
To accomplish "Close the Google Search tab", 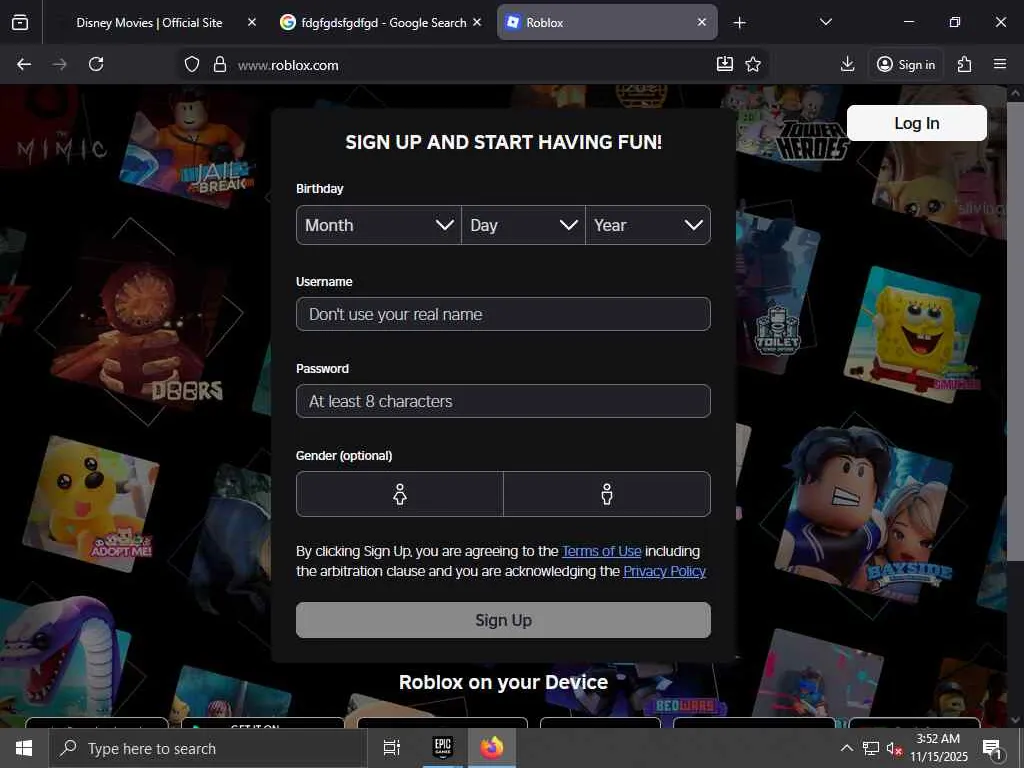I will coord(477,22).
